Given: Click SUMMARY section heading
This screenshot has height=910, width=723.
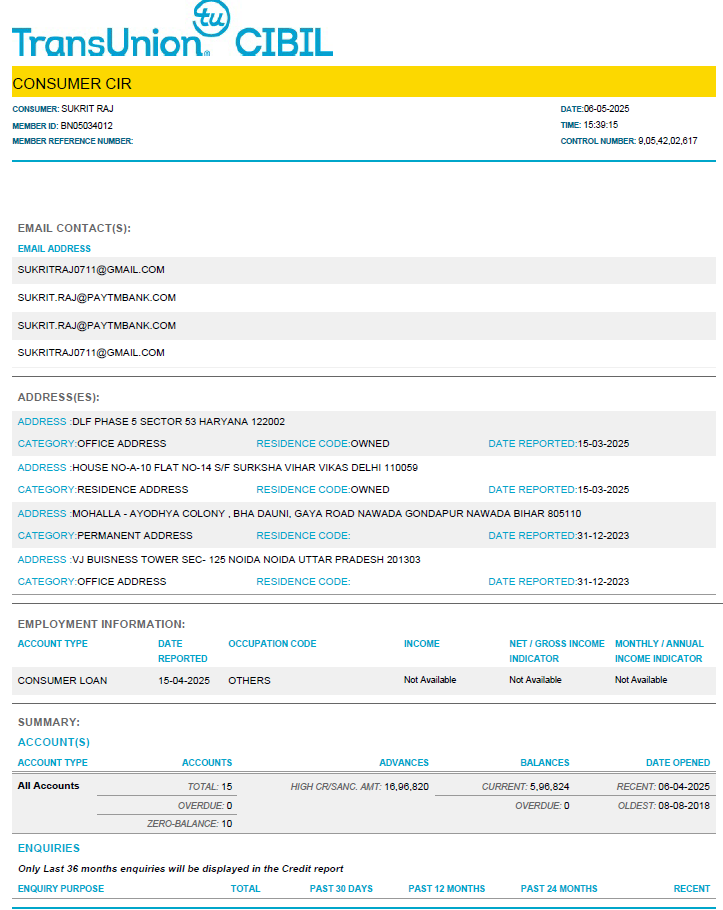Looking at the screenshot, I should (49, 722).
